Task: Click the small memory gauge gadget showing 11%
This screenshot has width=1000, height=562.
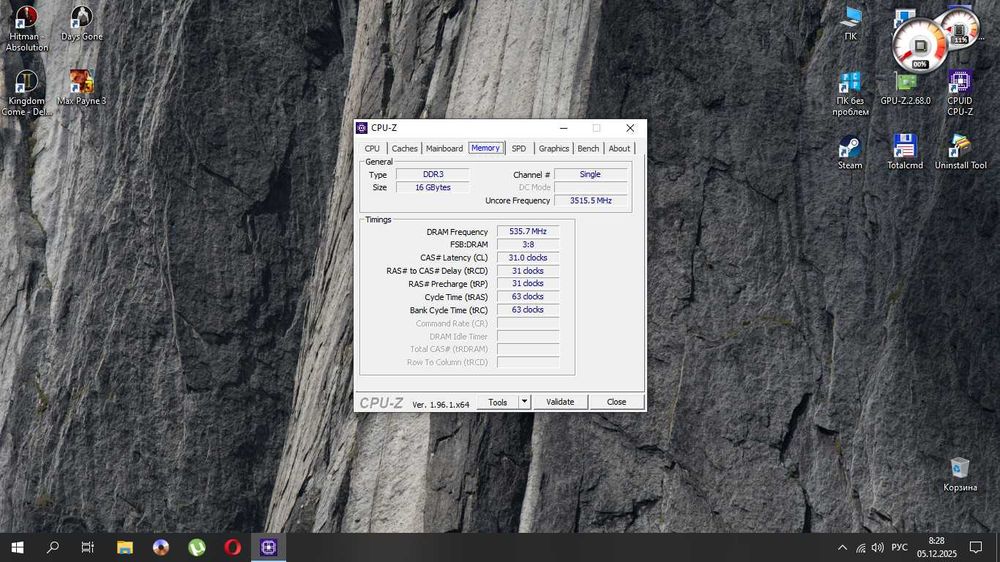Action: 960,29
